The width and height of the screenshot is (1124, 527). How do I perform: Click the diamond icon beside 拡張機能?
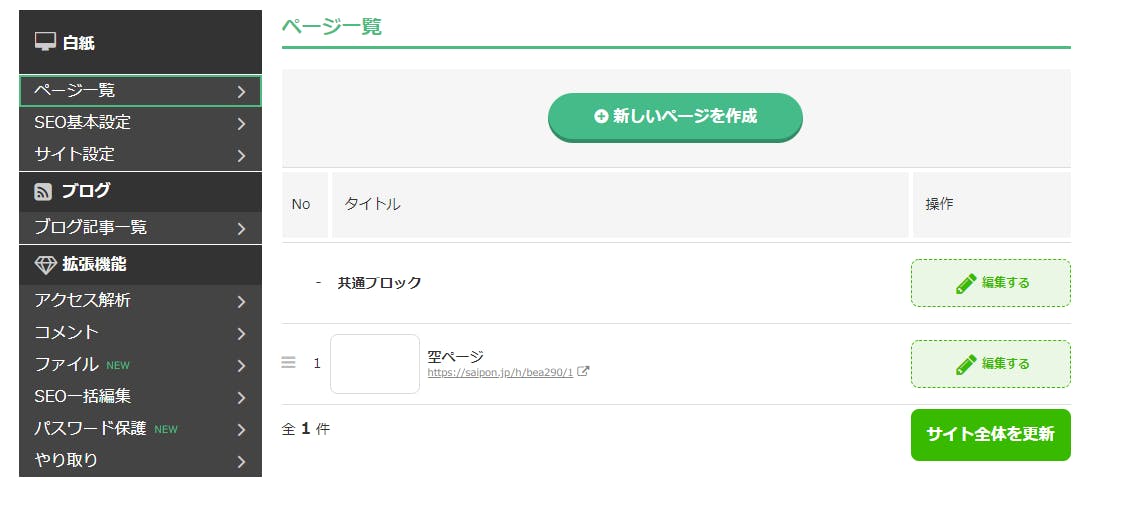[45, 265]
